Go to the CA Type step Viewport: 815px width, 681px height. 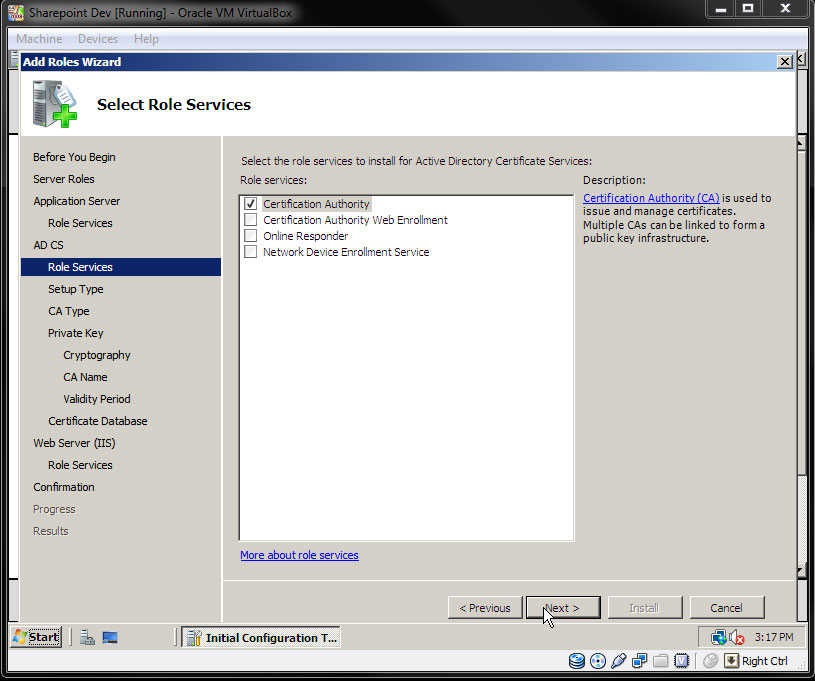click(69, 311)
